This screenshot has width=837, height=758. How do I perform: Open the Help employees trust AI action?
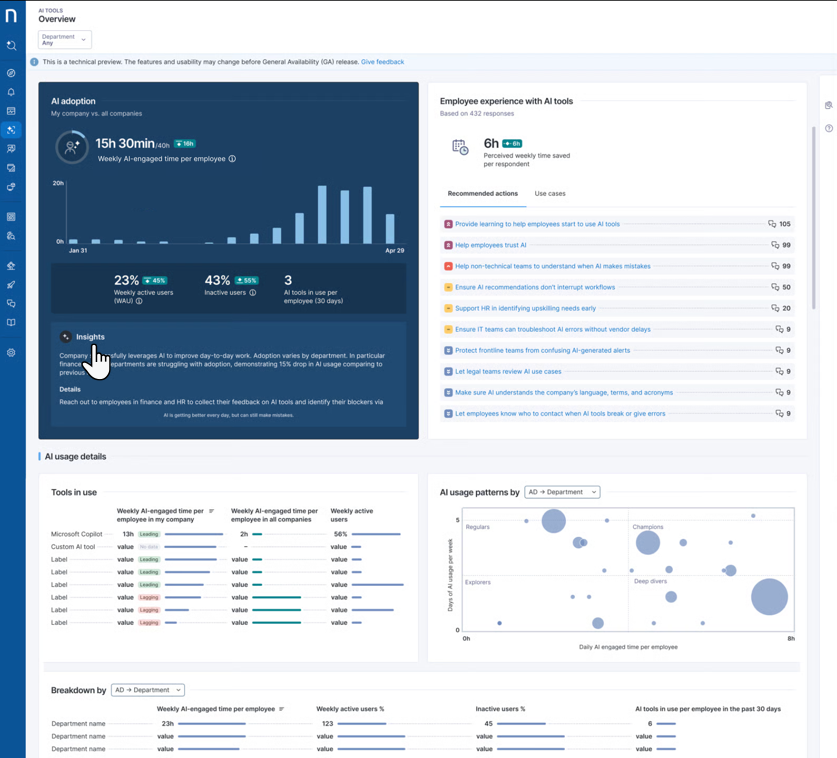[x=490, y=245]
